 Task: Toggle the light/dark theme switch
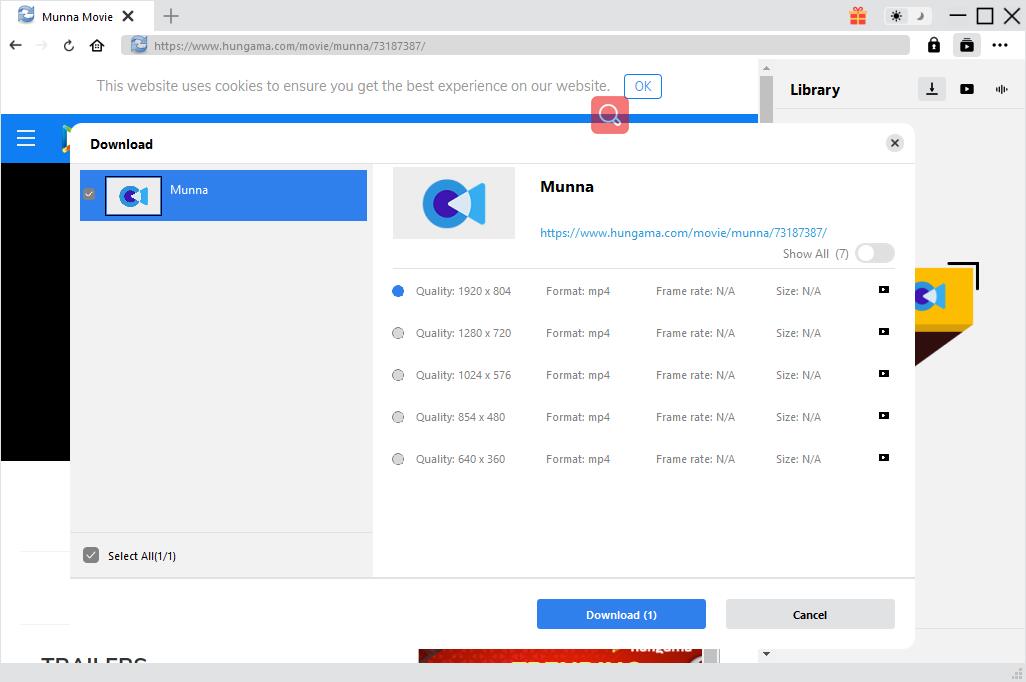coord(908,16)
